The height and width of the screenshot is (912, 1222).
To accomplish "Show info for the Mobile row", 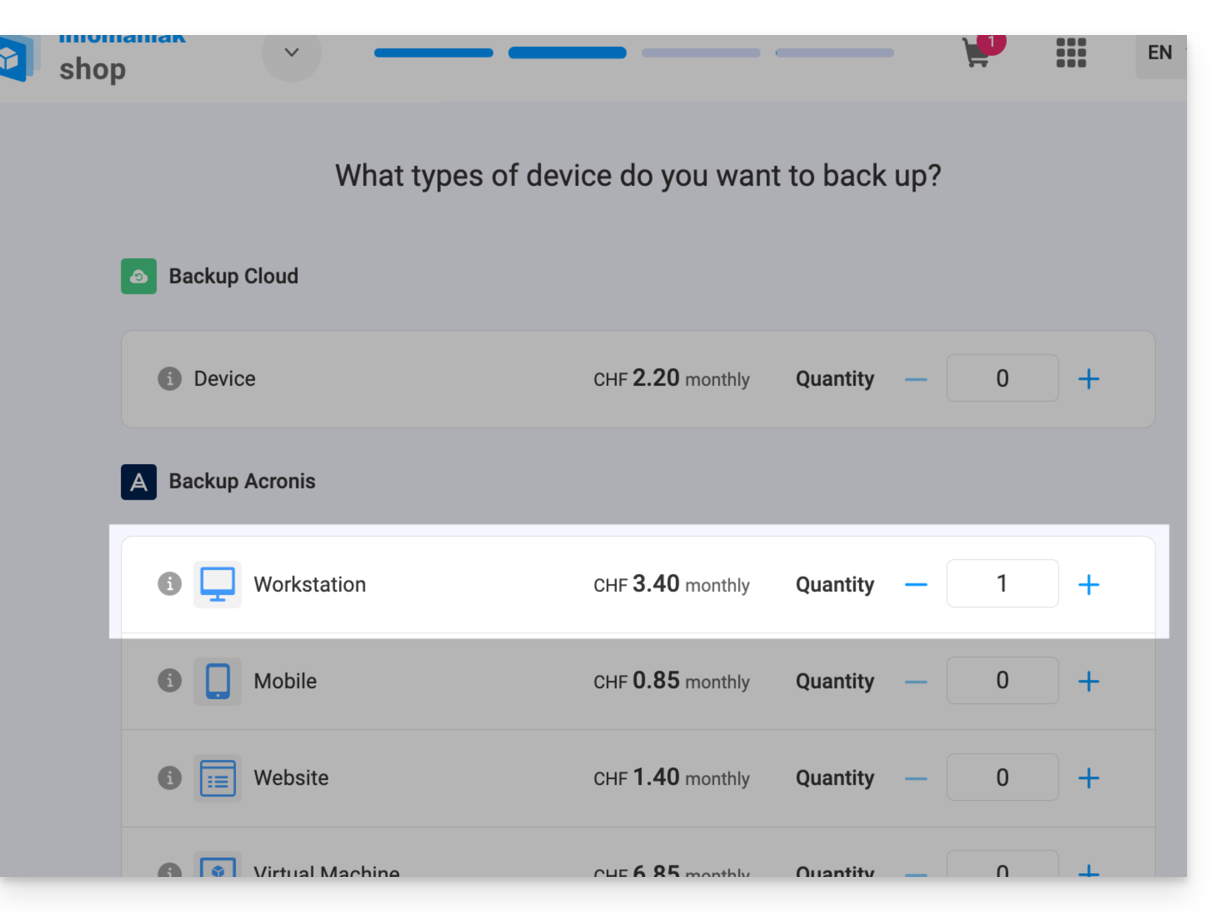I will tap(170, 681).
